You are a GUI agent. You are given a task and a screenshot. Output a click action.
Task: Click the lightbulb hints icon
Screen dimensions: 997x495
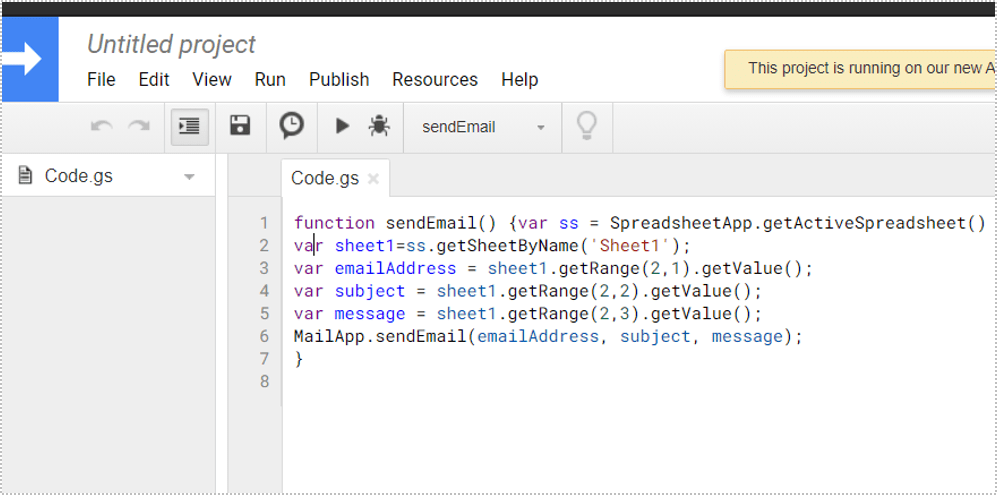[x=587, y=126]
